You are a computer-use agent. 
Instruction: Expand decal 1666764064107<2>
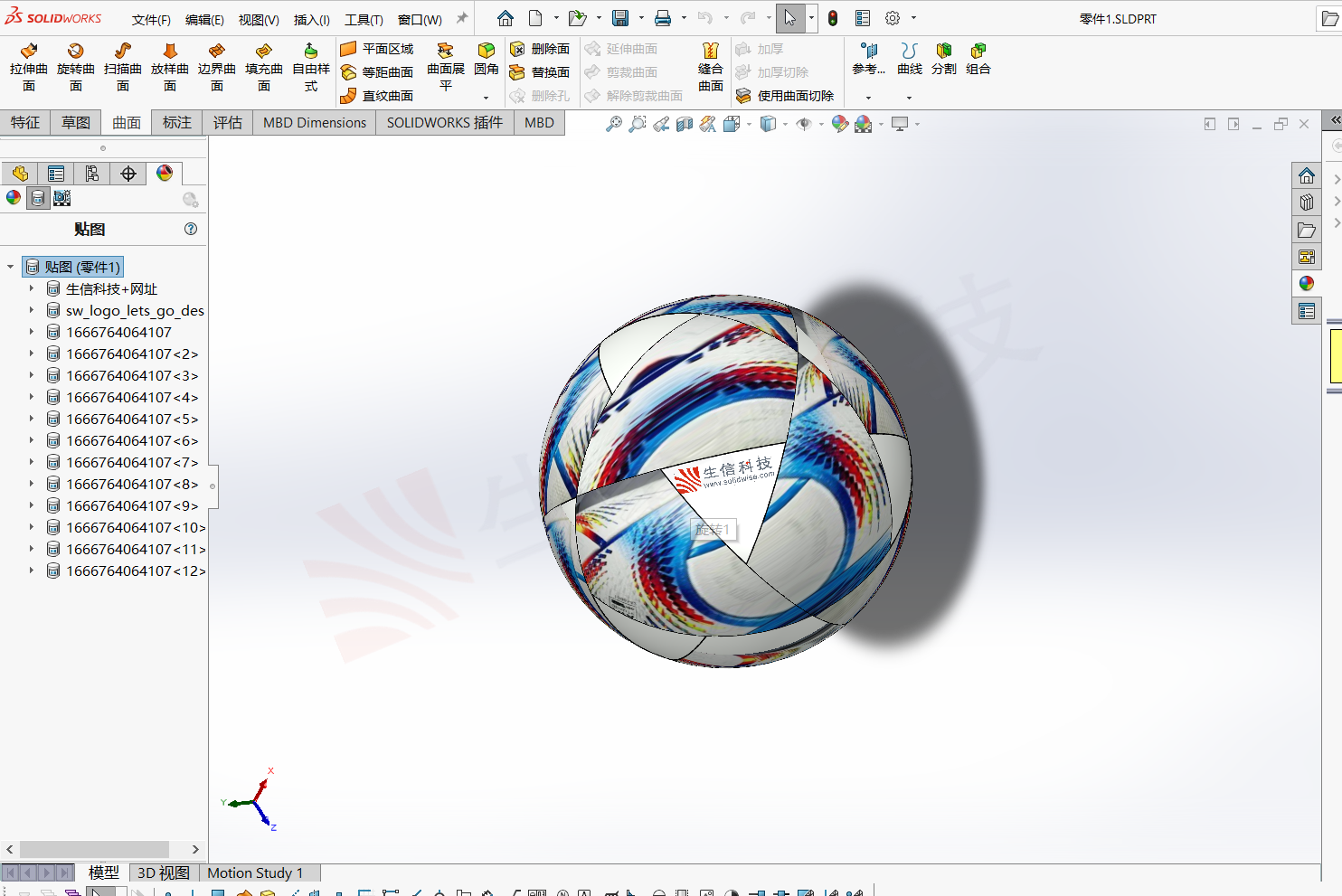click(31, 354)
